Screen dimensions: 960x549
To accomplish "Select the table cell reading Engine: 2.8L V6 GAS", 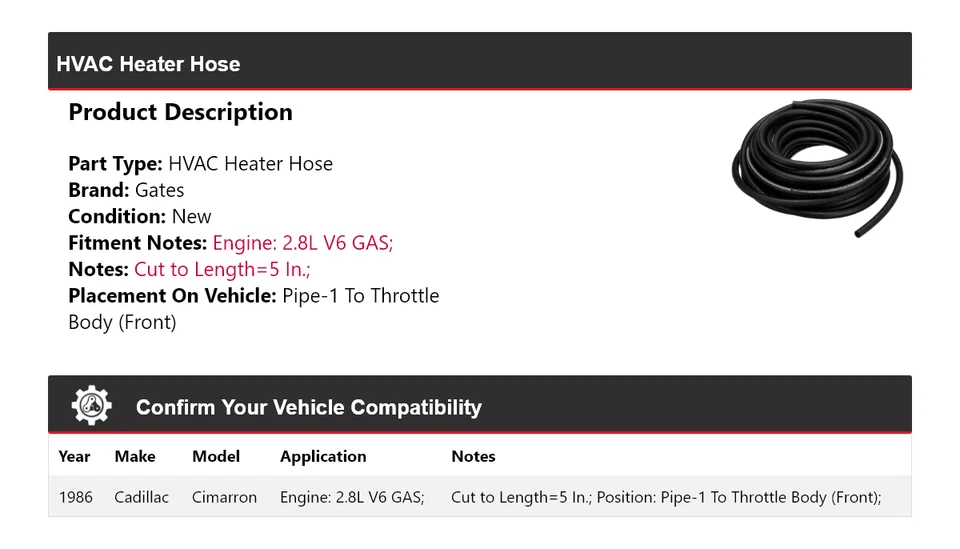I will [352, 497].
